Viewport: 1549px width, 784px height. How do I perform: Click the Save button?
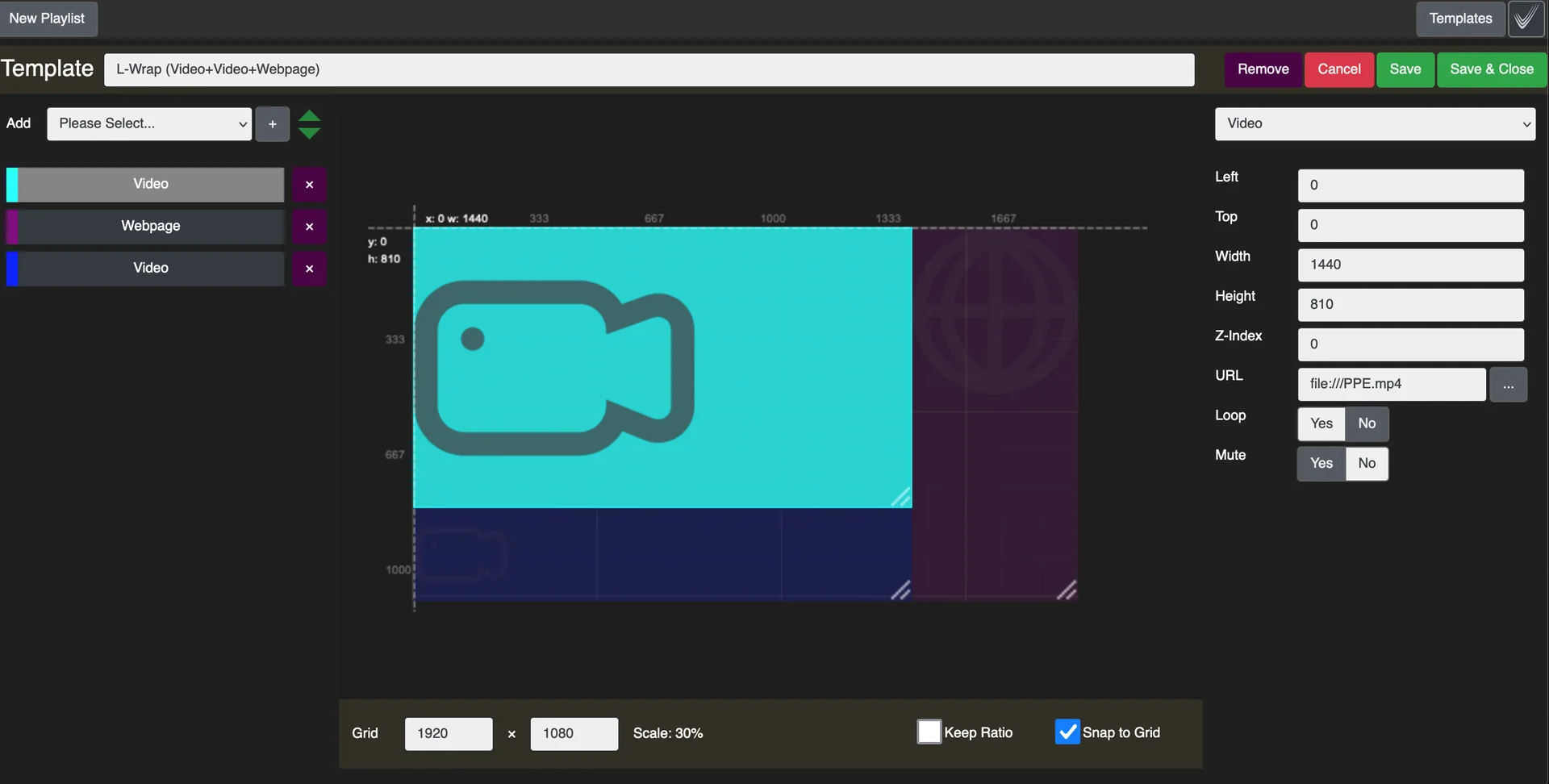tap(1405, 69)
